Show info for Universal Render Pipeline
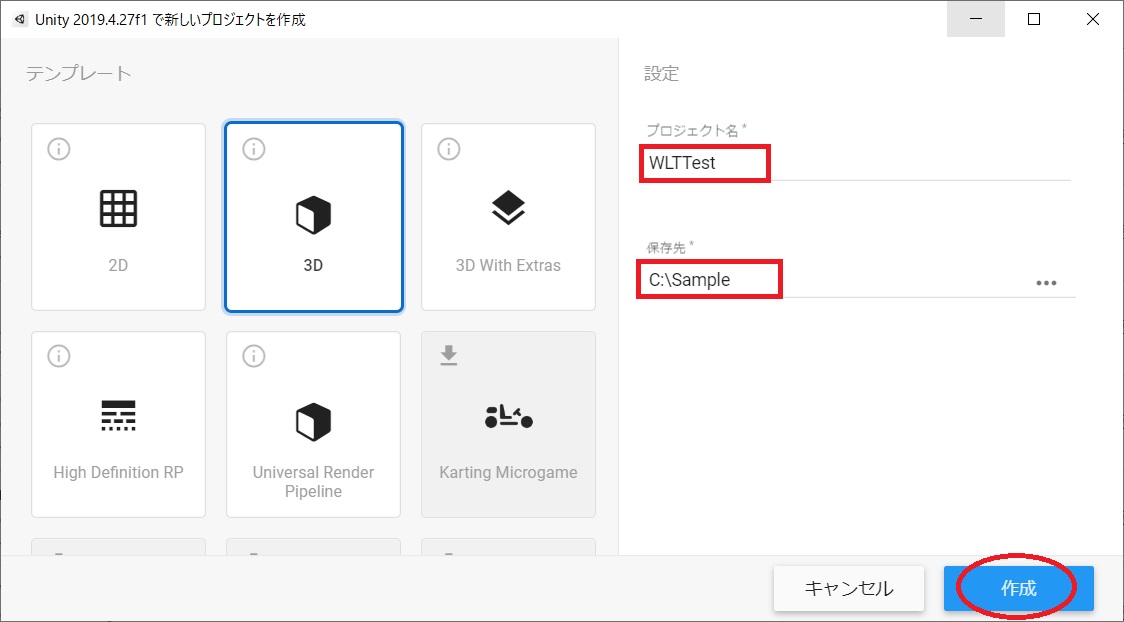This screenshot has width=1124, height=622. click(x=254, y=356)
